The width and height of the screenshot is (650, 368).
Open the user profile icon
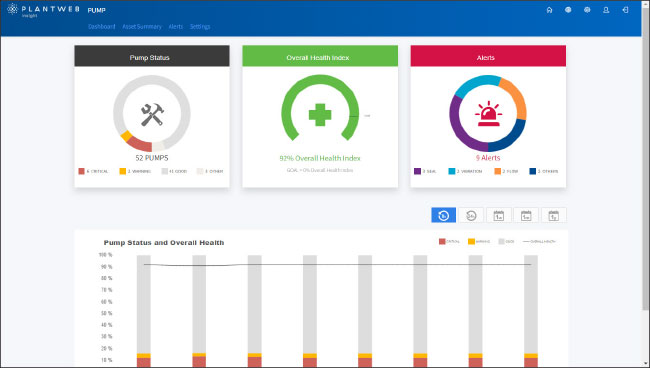click(606, 10)
